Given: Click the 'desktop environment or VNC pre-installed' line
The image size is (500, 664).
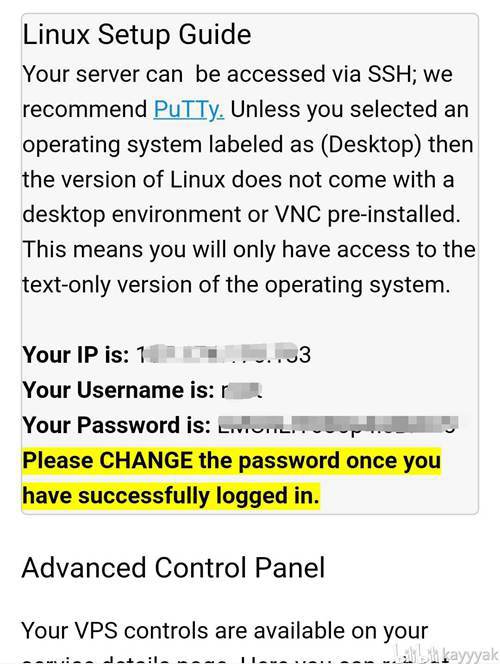Looking at the screenshot, I should [x=241, y=214].
